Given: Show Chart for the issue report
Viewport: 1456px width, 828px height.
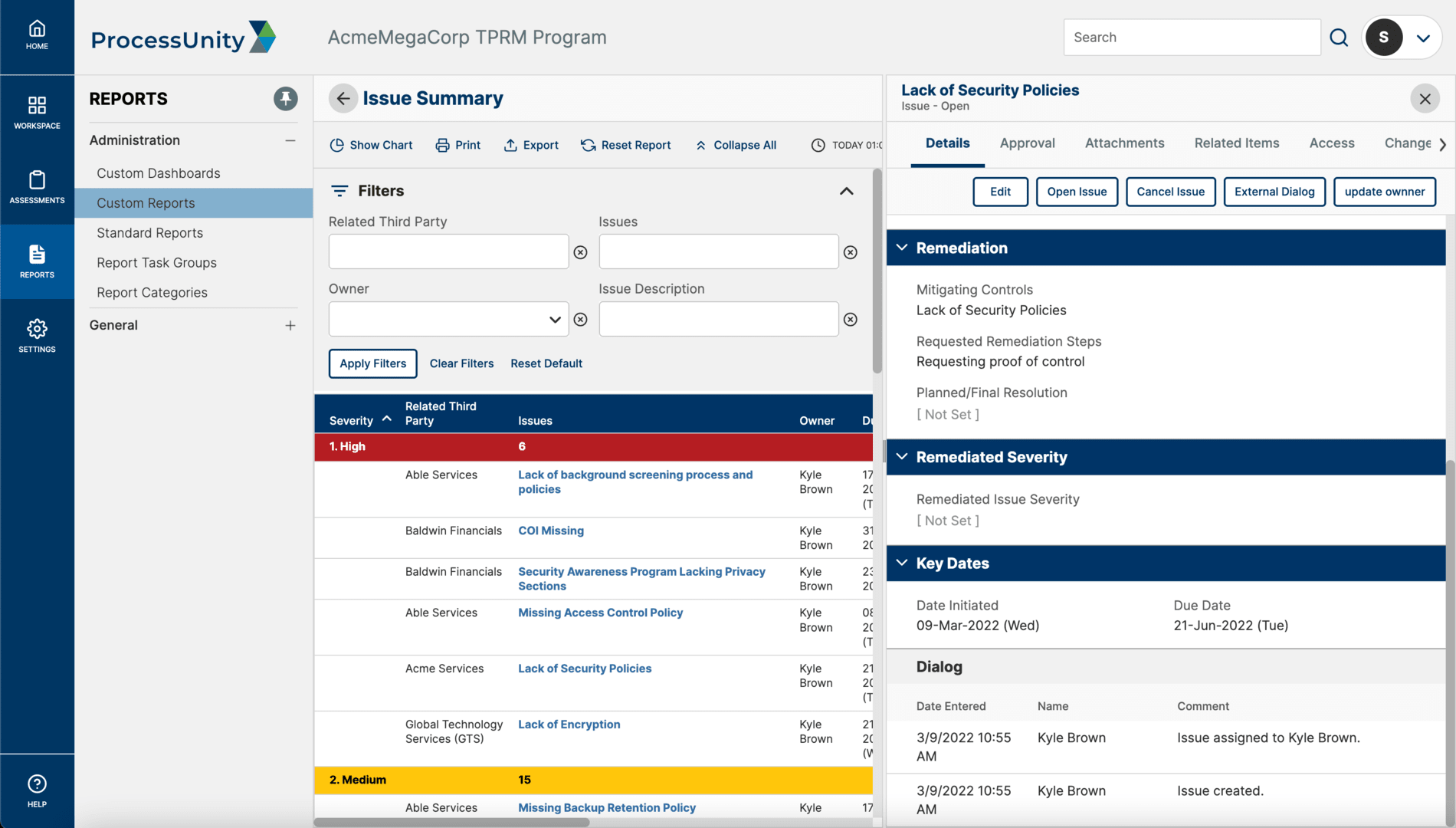Looking at the screenshot, I should pos(371,146).
